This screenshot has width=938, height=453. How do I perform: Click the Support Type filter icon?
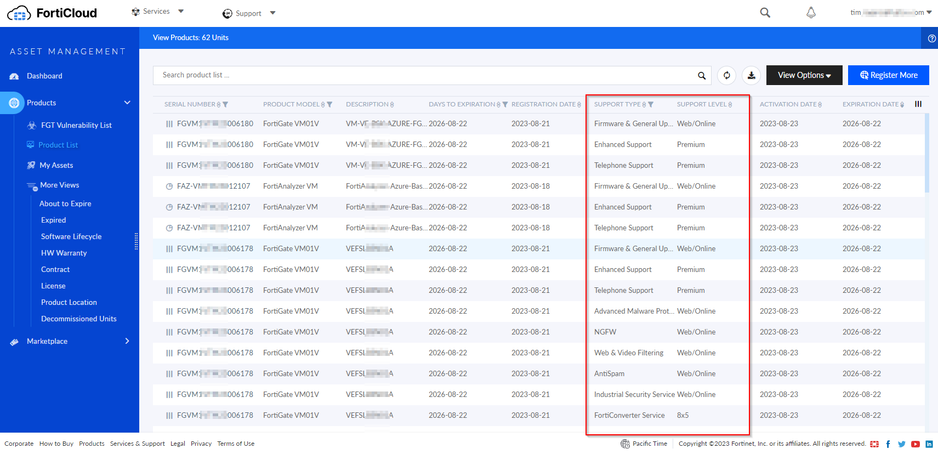tap(650, 104)
